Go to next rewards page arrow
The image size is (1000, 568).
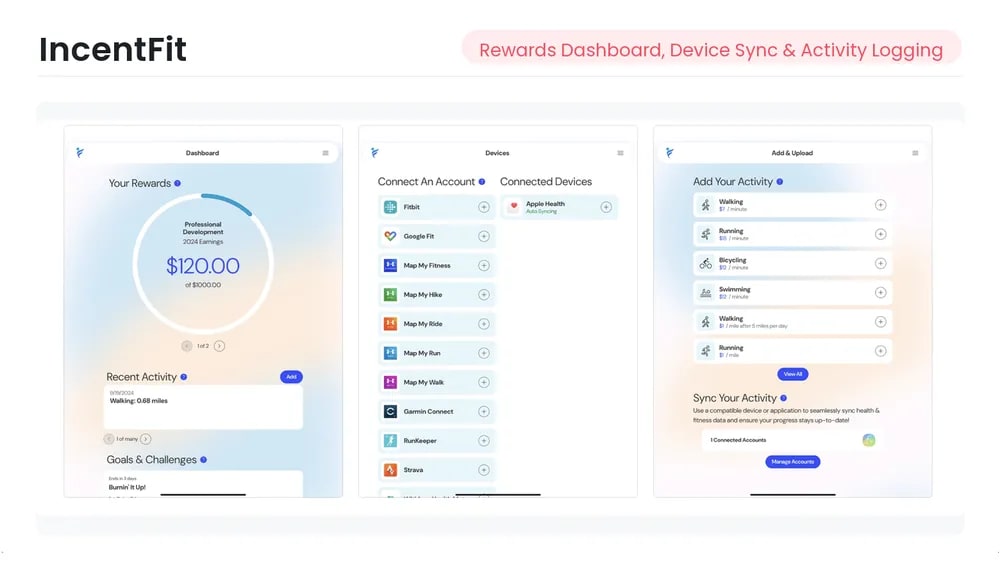pos(220,346)
